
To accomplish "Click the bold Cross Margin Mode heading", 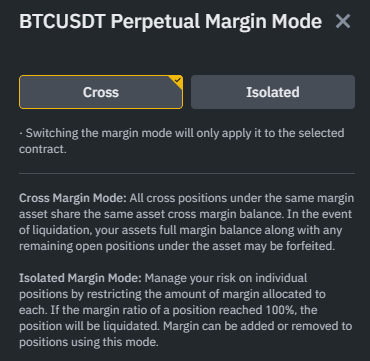I will (73, 198).
